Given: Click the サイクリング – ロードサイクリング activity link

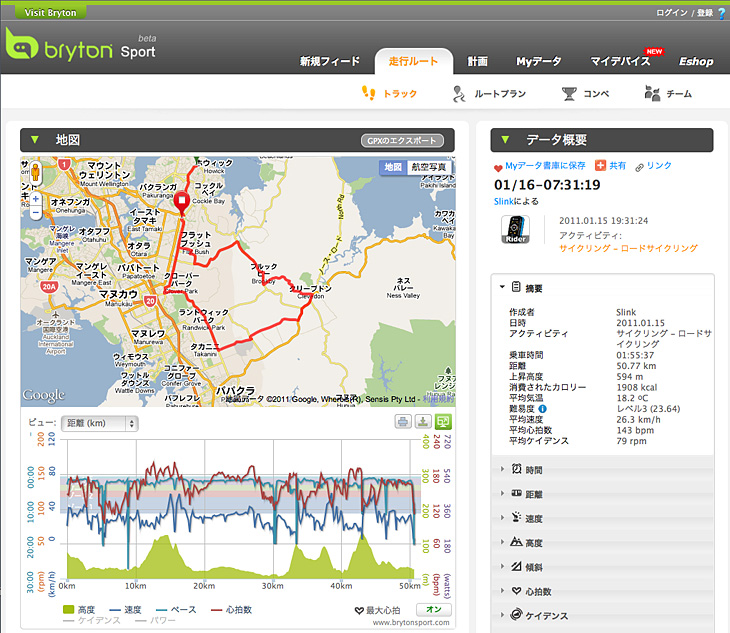Looking at the screenshot, I should click(629, 248).
